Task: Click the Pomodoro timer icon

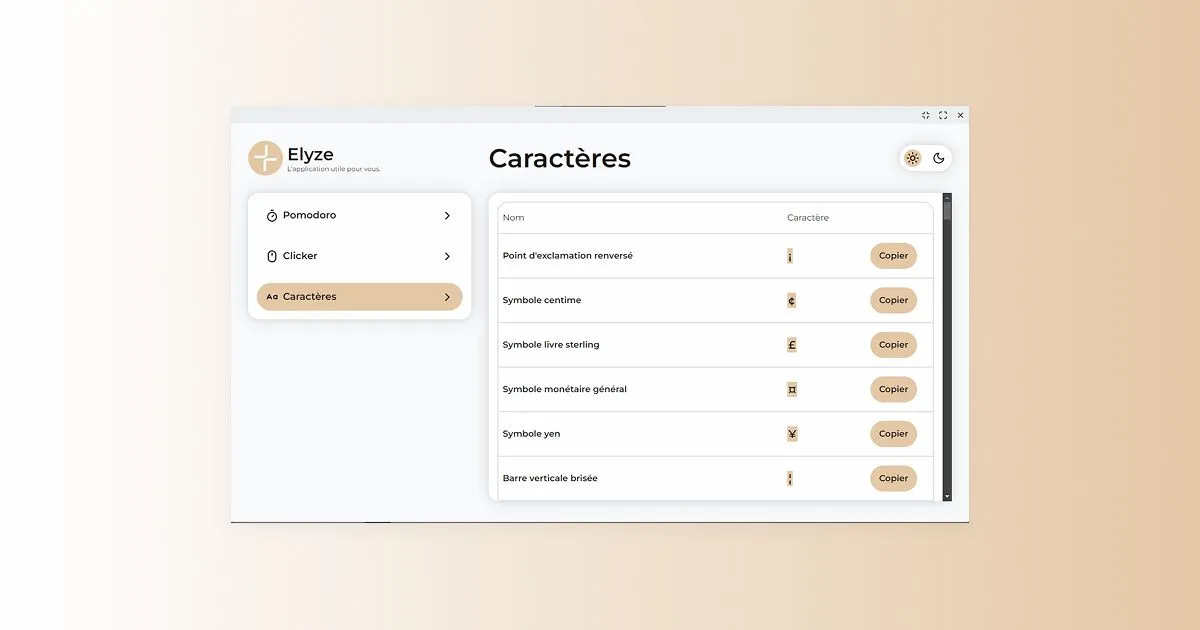Action: click(x=272, y=216)
